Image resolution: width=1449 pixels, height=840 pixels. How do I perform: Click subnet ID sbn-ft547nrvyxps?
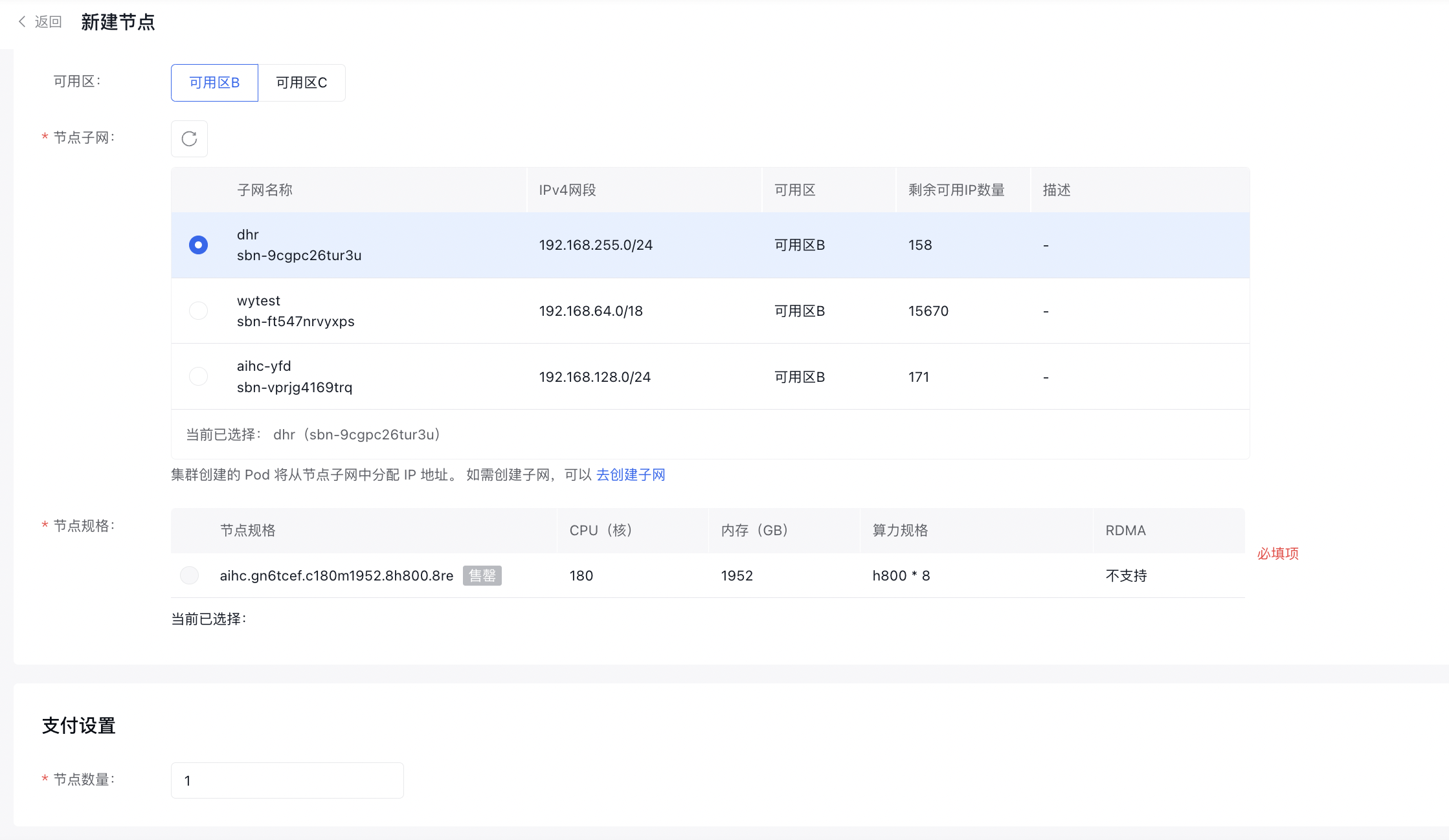coord(296,322)
